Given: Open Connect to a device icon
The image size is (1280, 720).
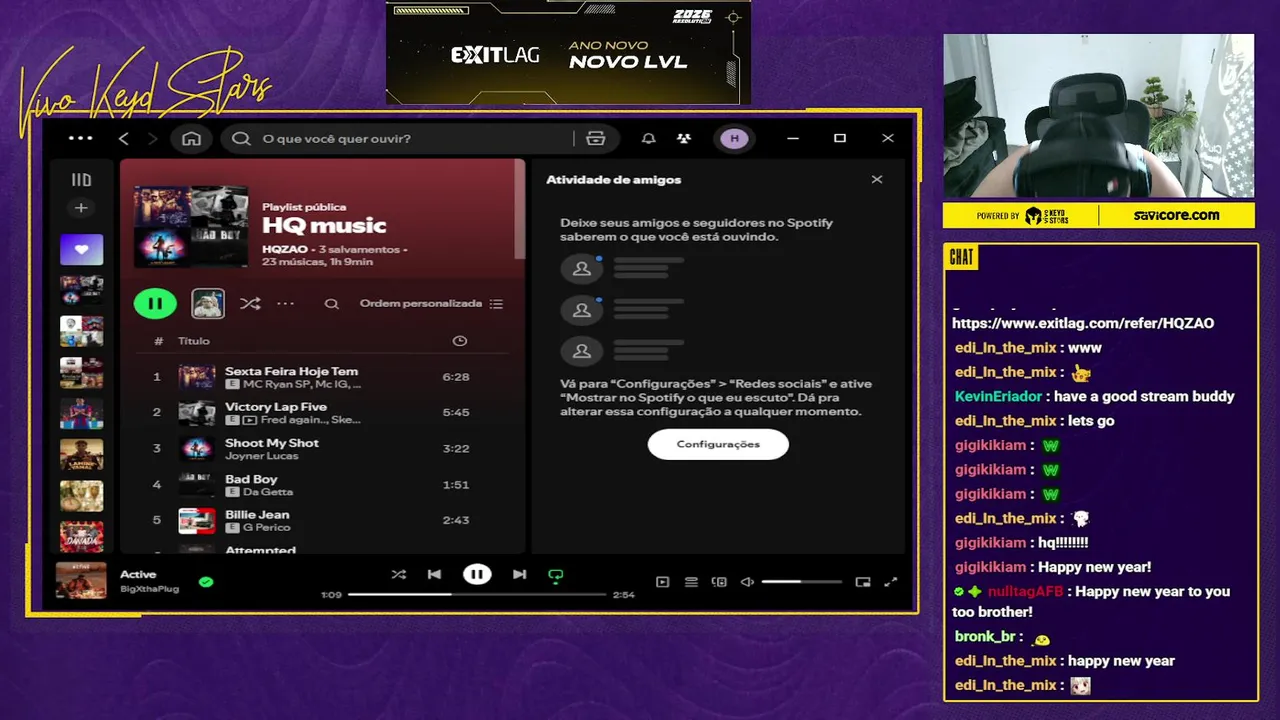Looking at the screenshot, I should (719, 582).
